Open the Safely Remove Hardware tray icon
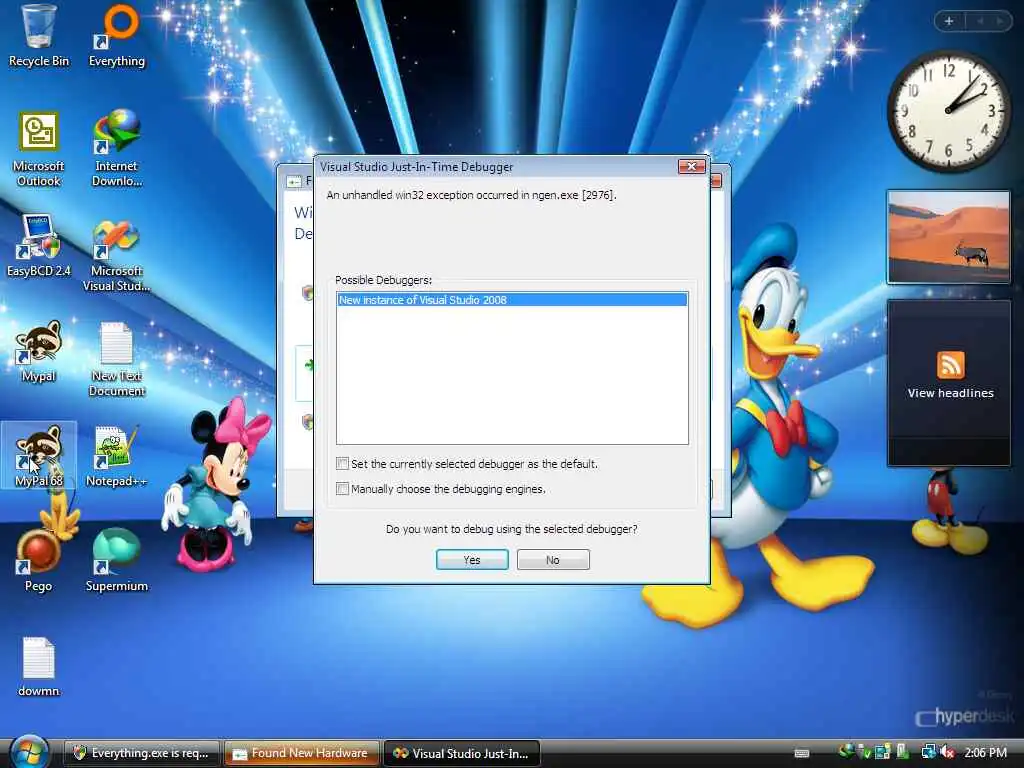The width and height of the screenshot is (1024, 768). click(864, 753)
